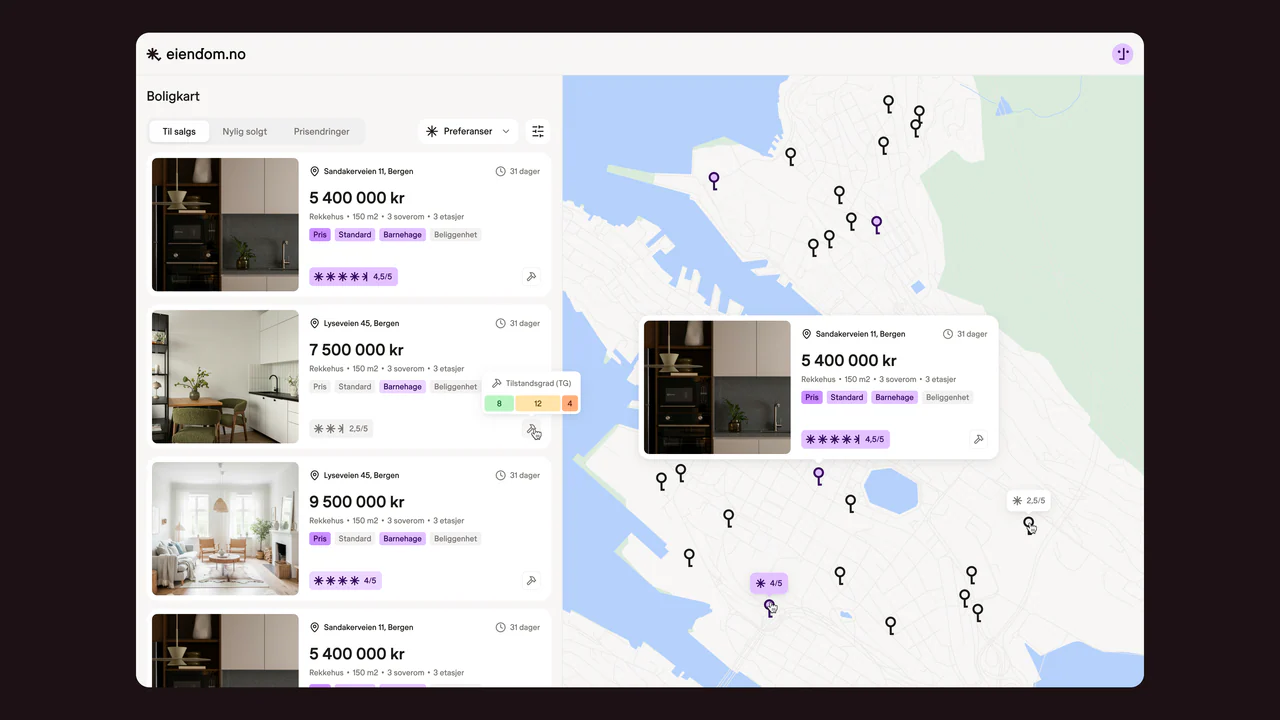Switch to the Nylig solgt tab
The width and height of the screenshot is (1280, 720).
pos(245,131)
